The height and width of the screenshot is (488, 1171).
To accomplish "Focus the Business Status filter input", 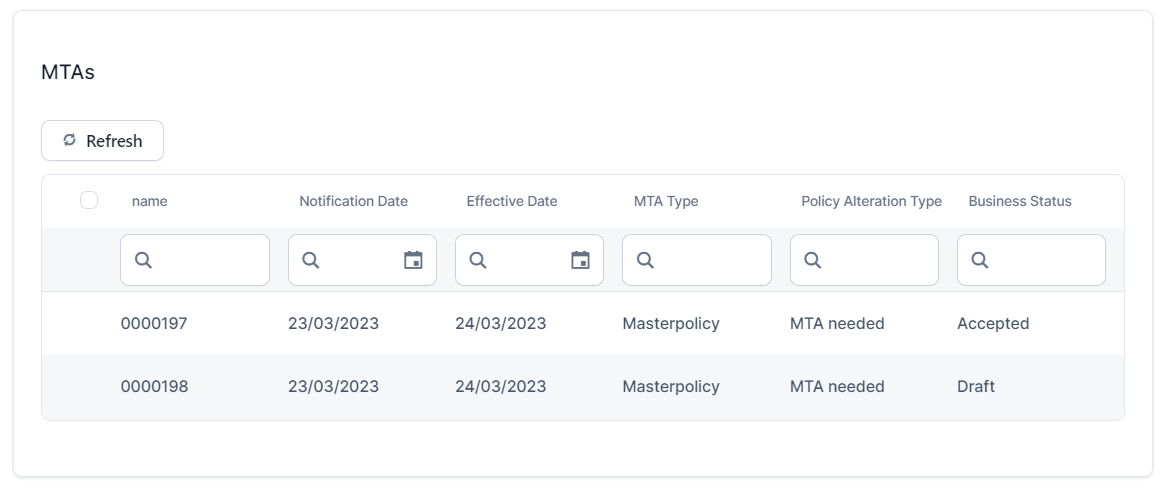I will pos(1045,260).
